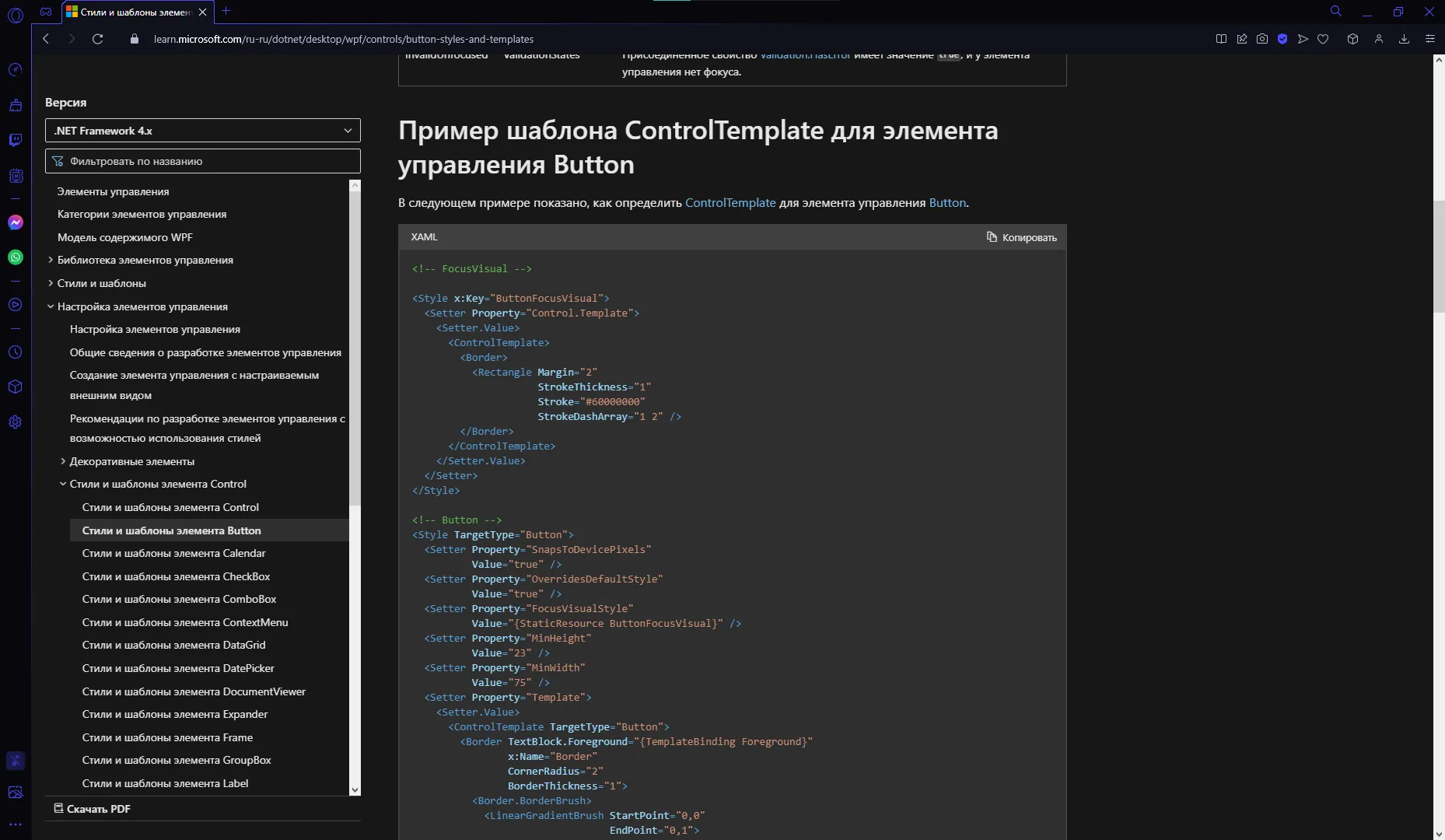Open Стили и шаблоны элемента ContextMenu
Screen dimensions: 1445x840
tap(185, 622)
